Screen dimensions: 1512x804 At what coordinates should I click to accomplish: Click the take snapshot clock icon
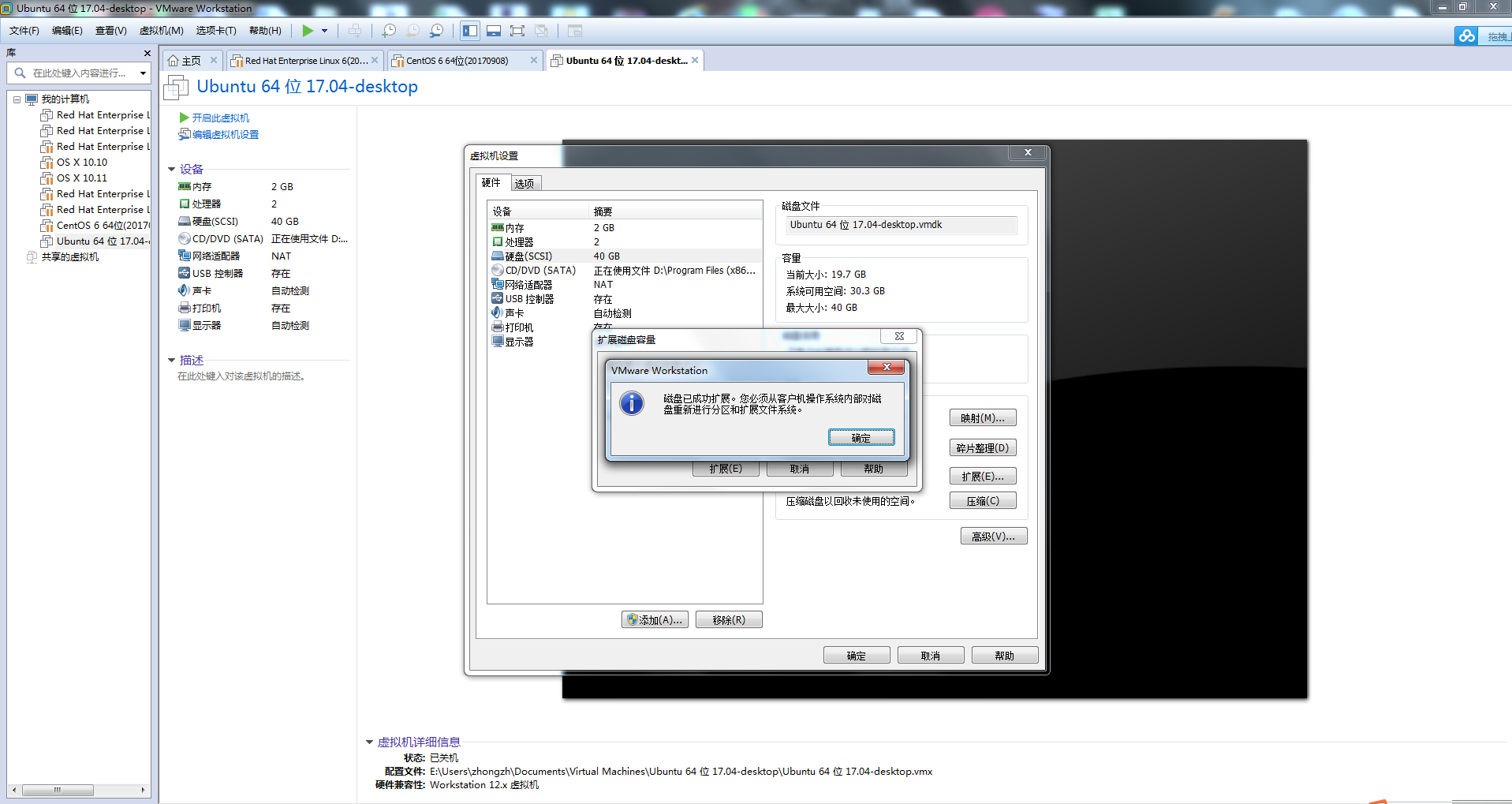pyautogui.click(x=389, y=31)
